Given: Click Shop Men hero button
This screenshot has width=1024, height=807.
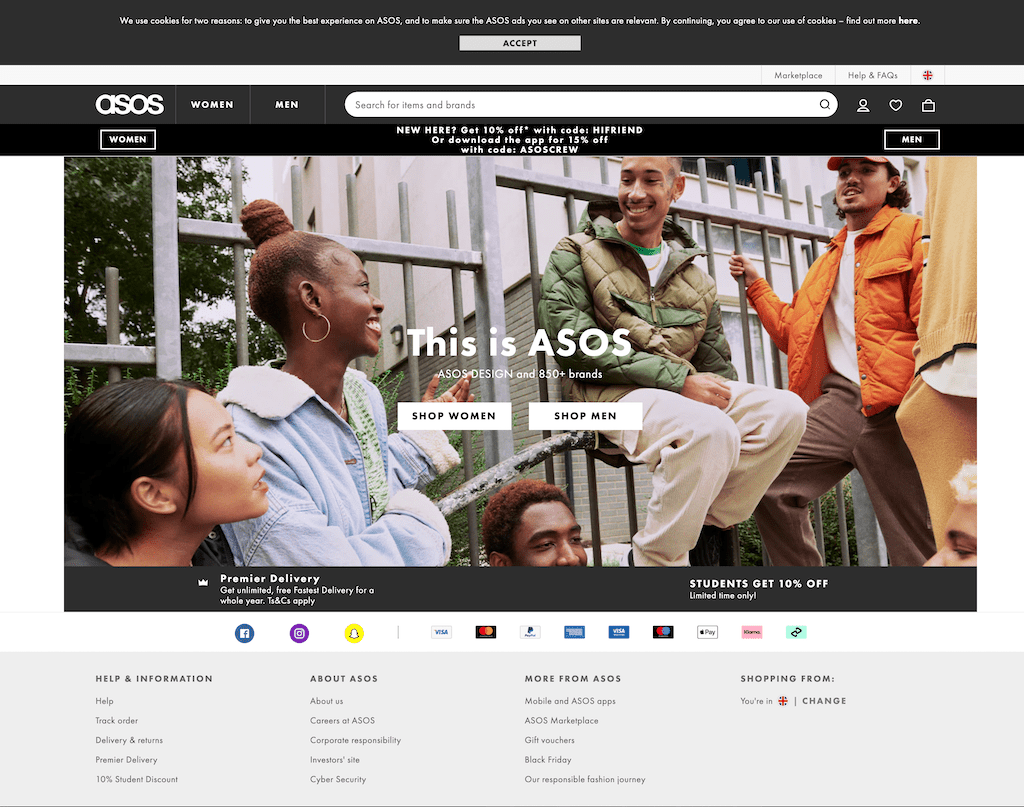Looking at the screenshot, I should click(x=585, y=416).
